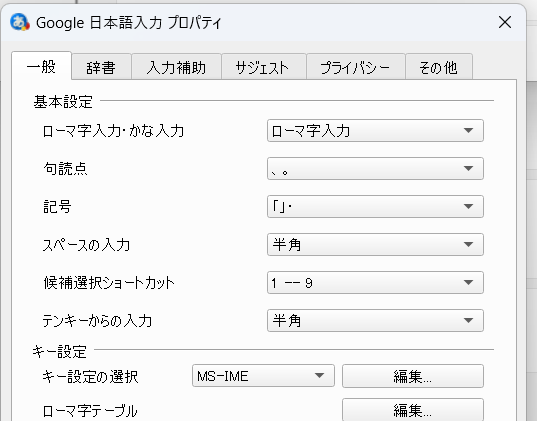
Task: Open the その他 tab
Action: click(x=439, y=67)
